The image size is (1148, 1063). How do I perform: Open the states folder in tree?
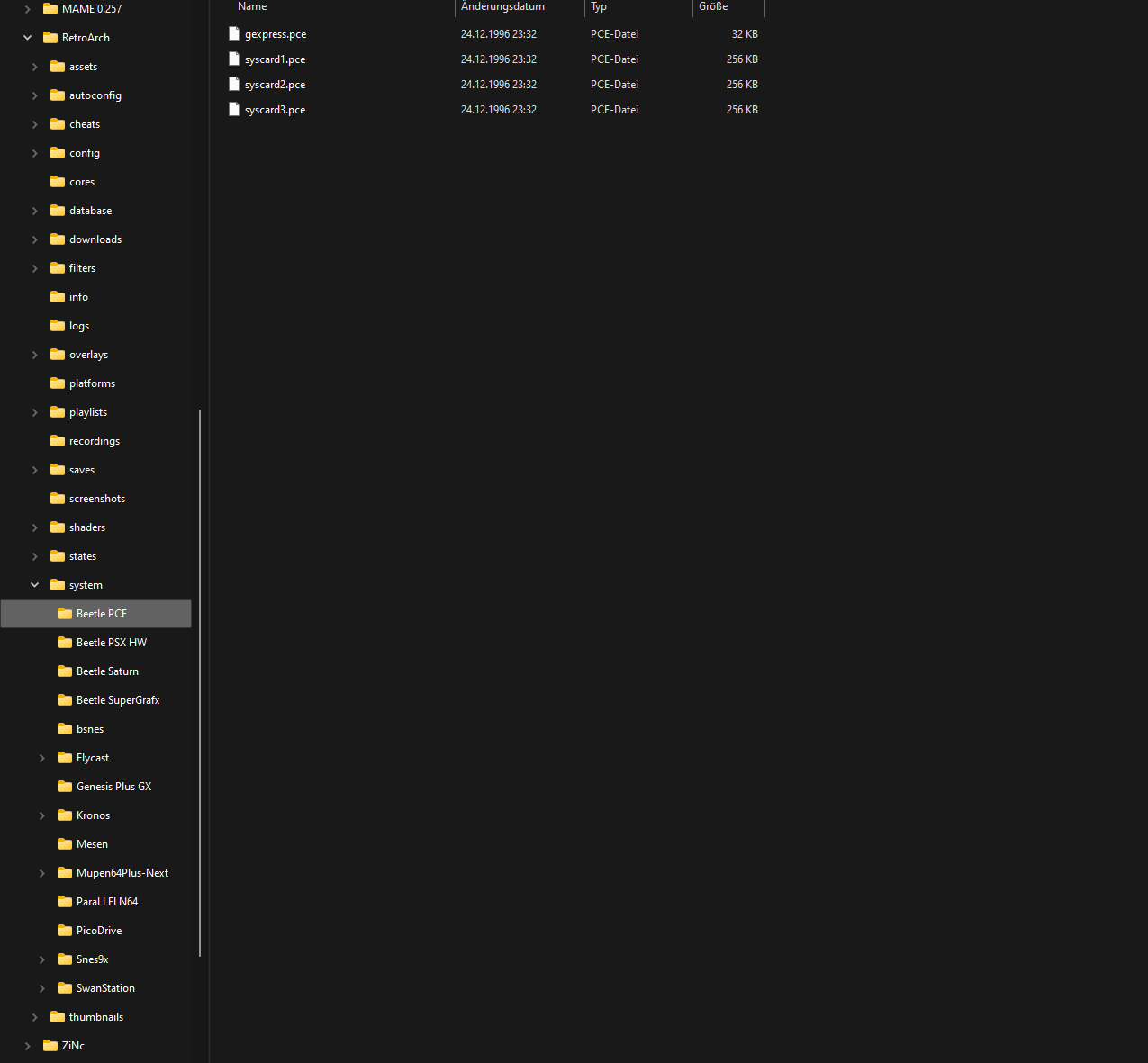click(x=82, y=556)
